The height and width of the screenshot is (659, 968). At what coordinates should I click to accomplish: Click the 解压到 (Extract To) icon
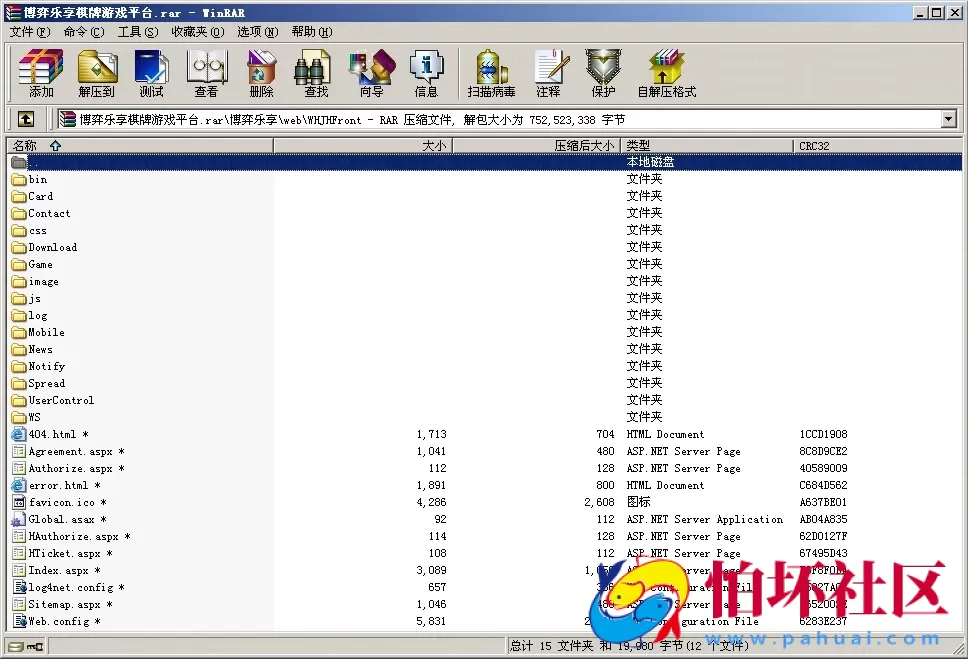pos(96,72)
